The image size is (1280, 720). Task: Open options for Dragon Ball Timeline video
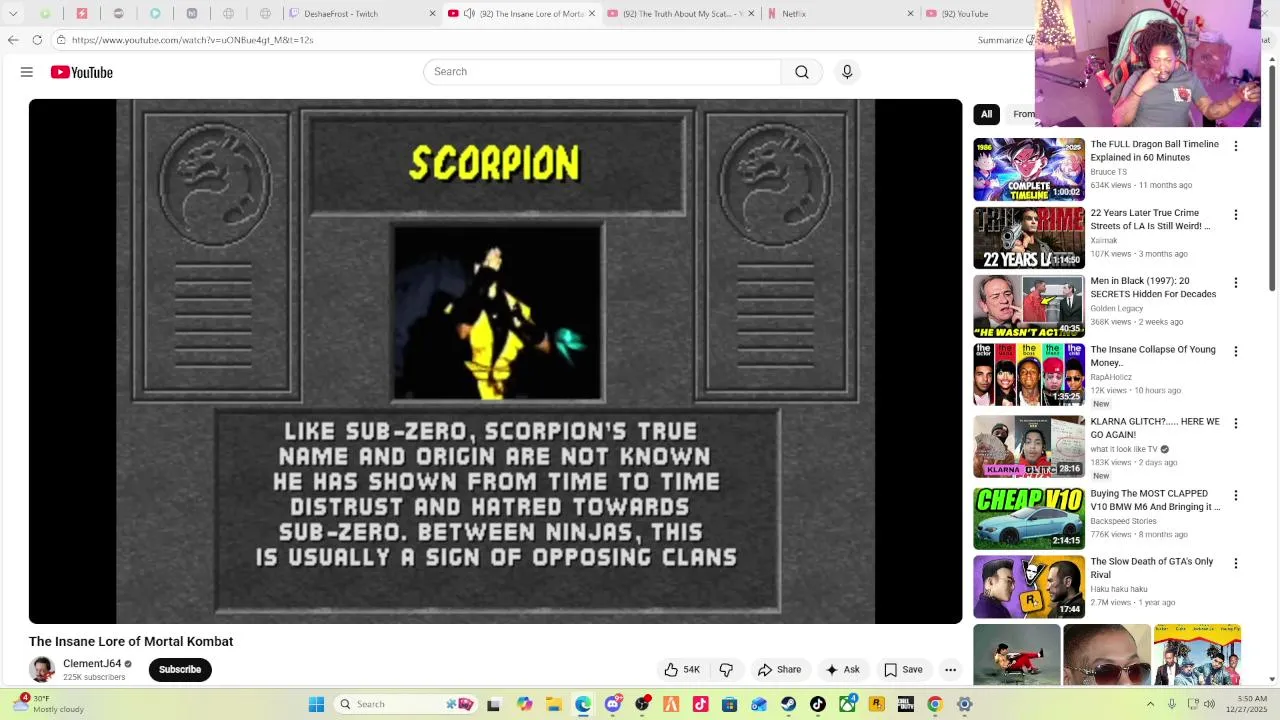point(1236,146)
